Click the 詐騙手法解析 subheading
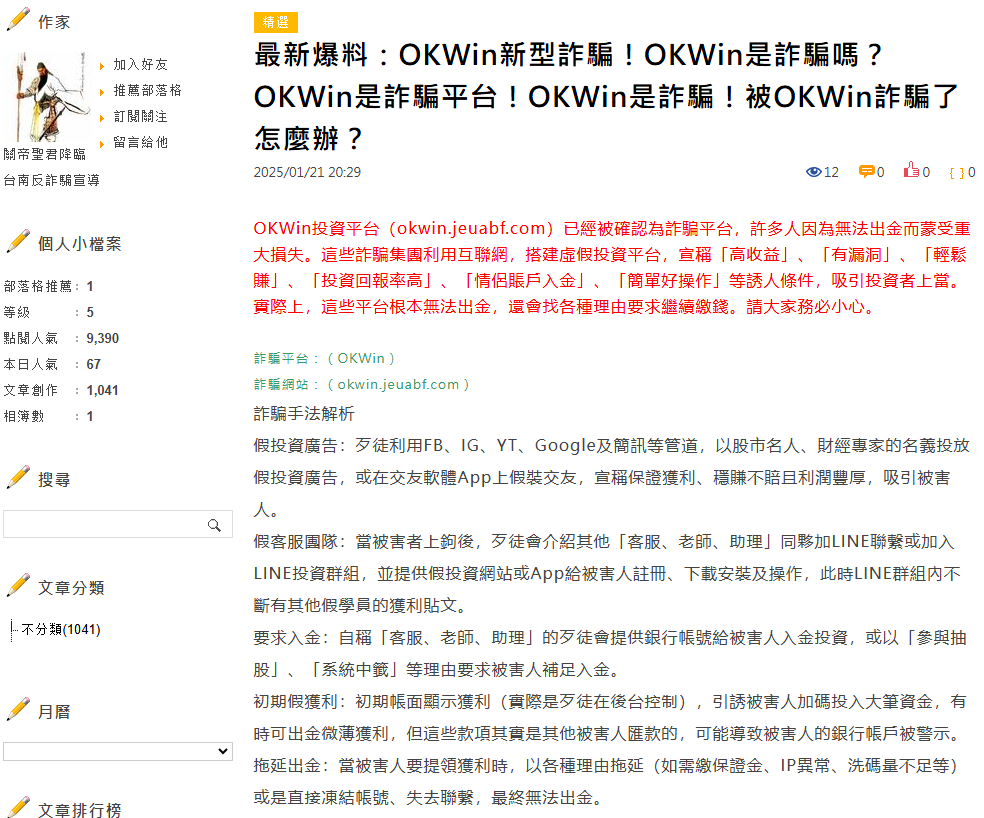Image resolution: width=984 pixels, height=818 pixels. tap(304, 414)
